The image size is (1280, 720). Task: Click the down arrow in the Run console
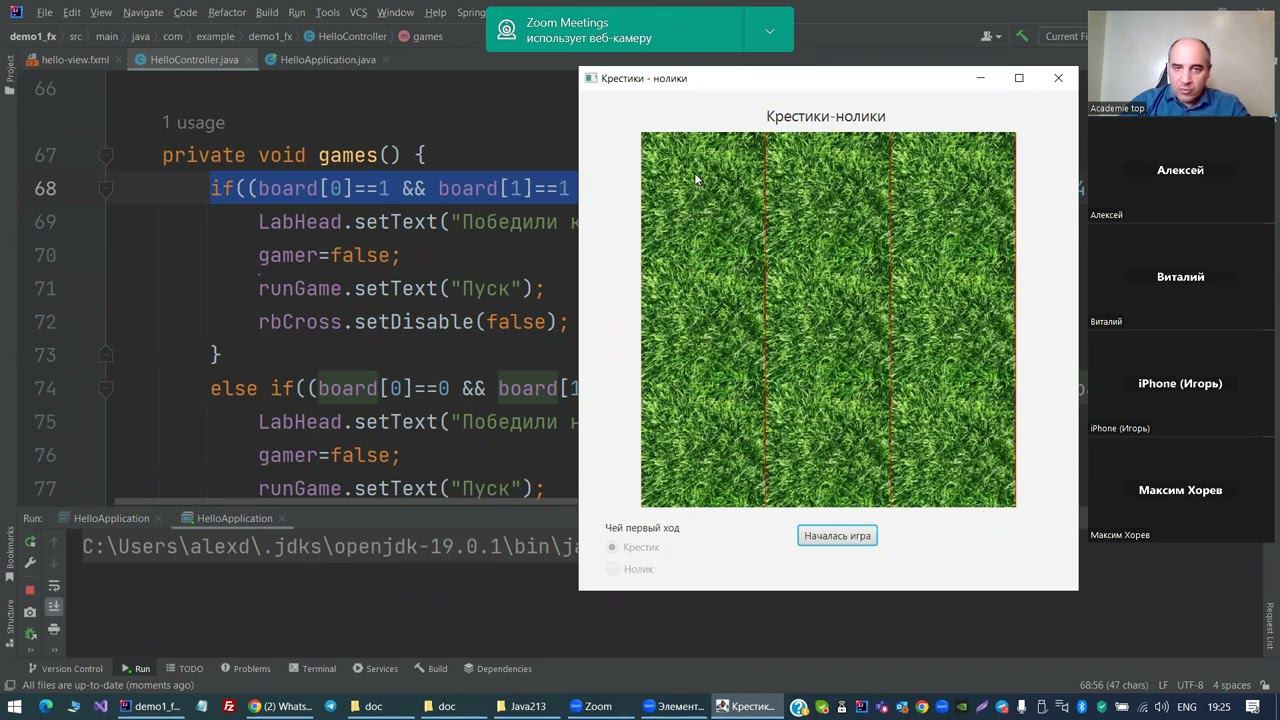tap(54, 563)
